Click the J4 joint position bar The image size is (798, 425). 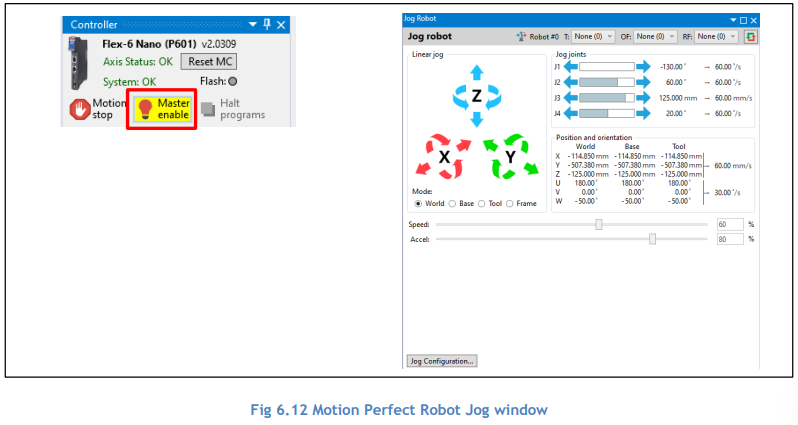coord(607,113)
